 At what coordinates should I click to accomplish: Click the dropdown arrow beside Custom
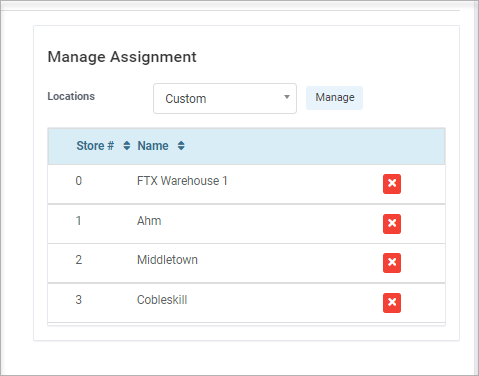287,97
